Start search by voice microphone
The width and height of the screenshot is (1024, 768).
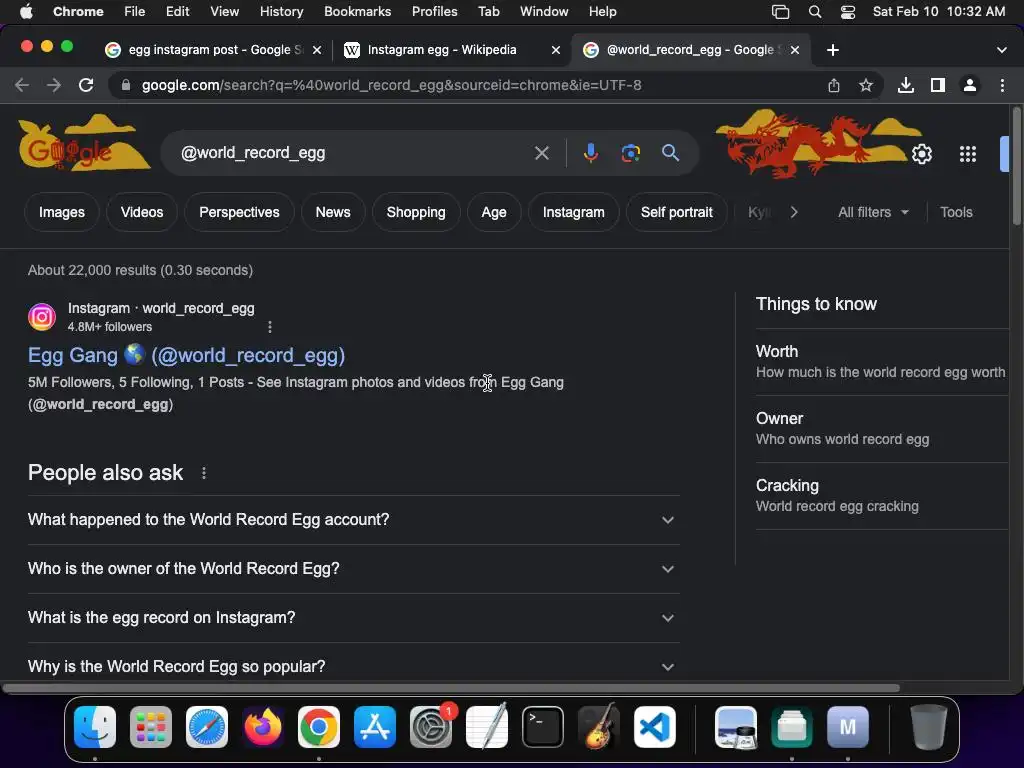coord(590,153)
